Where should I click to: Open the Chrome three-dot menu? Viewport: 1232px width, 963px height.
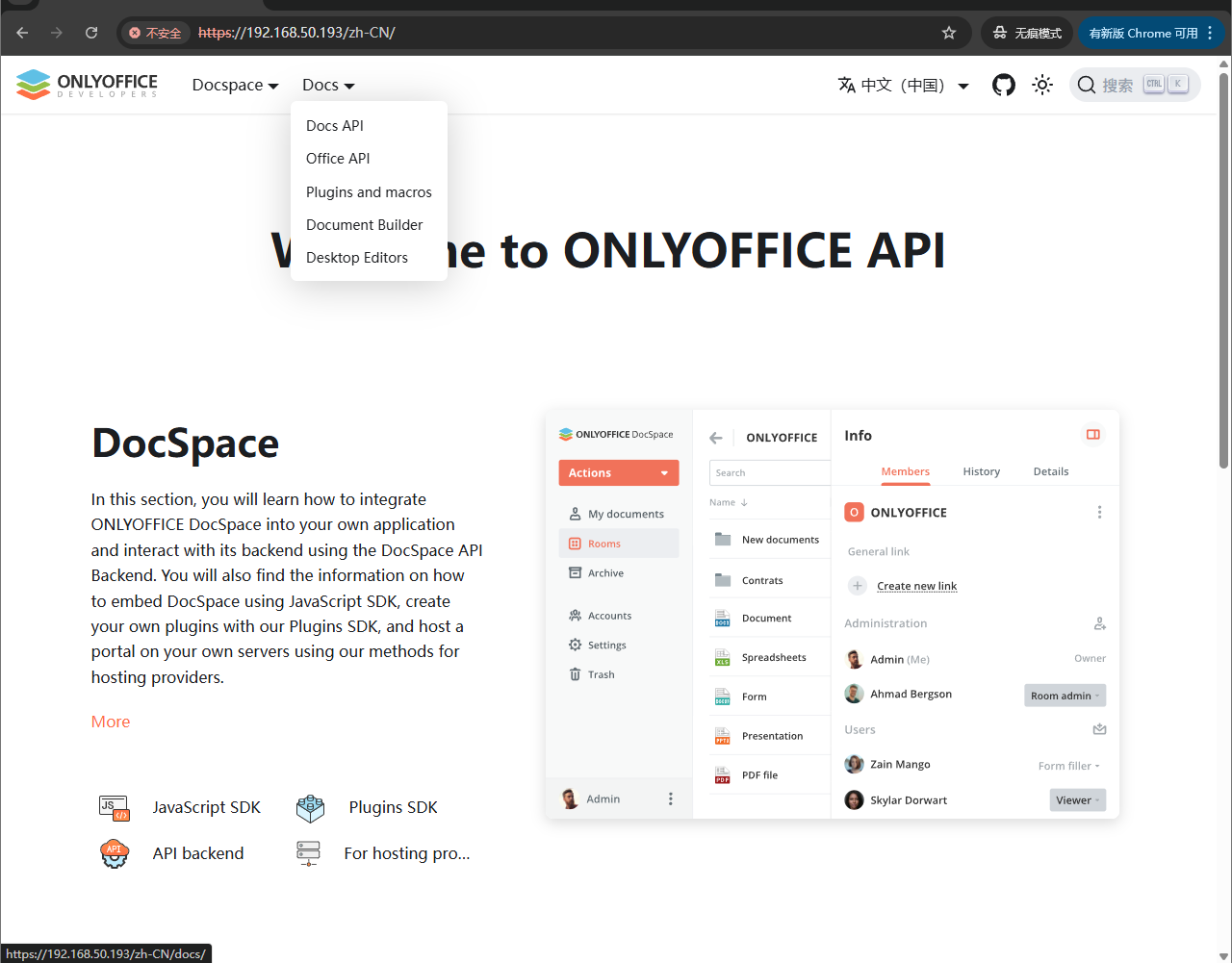coord(1210,33)
